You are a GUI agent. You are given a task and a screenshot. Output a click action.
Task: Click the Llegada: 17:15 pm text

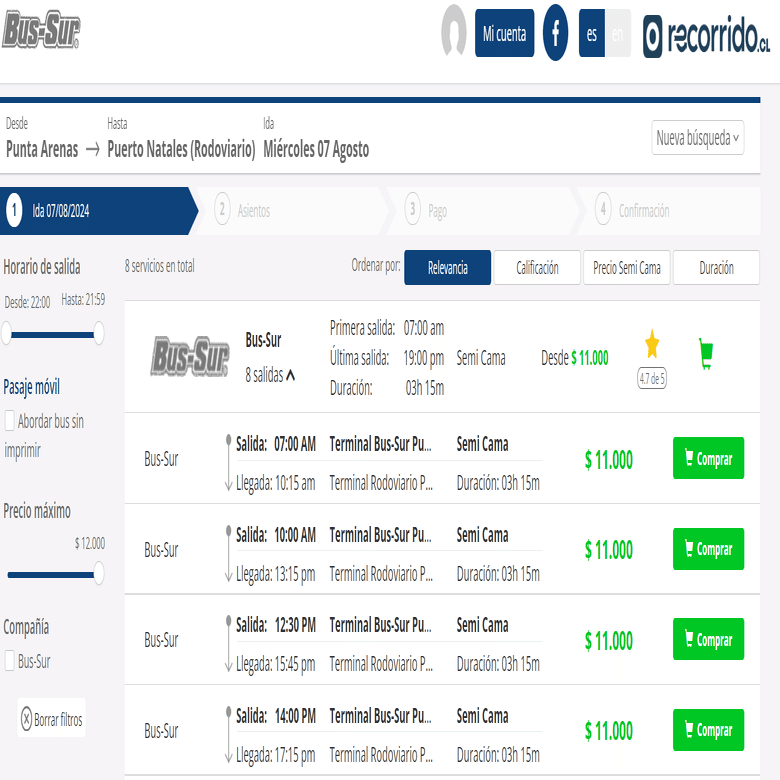pos(276,755)
